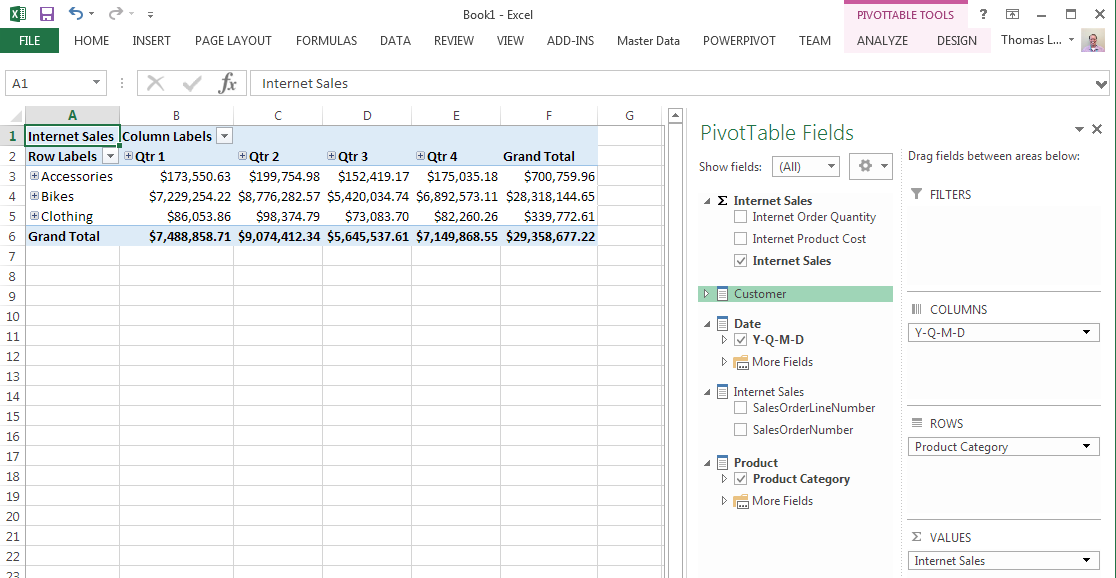Uncheck the Product Category field
This screenshot has width=1116, height=578.
(740, 479)
